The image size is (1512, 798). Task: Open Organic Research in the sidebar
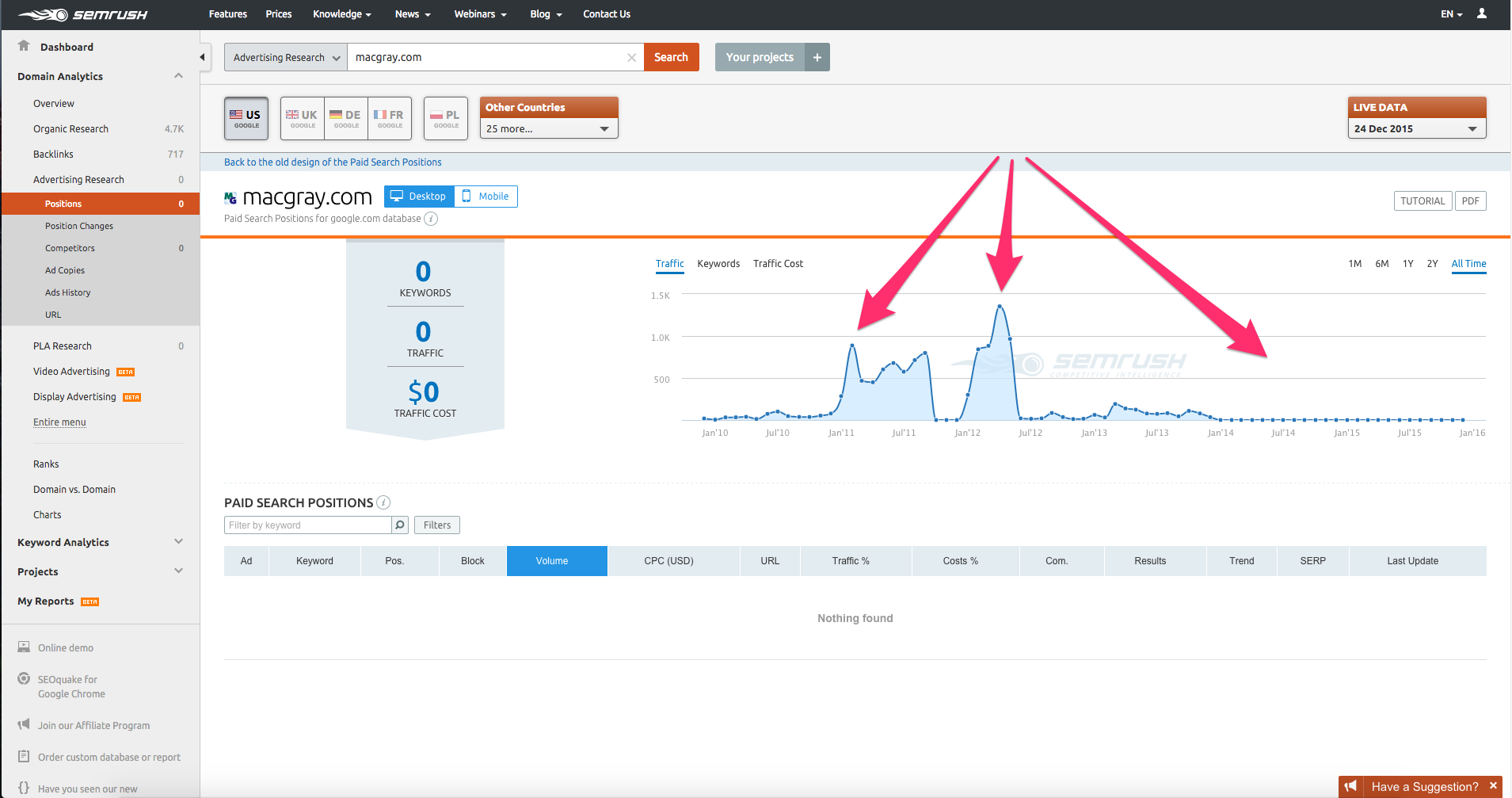point(70,129)
